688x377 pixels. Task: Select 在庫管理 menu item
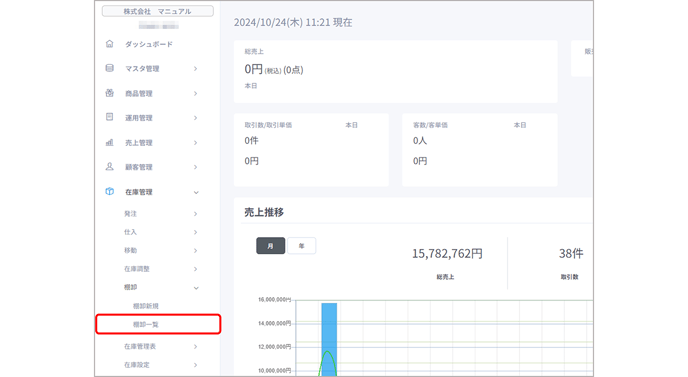pos(139,192)
